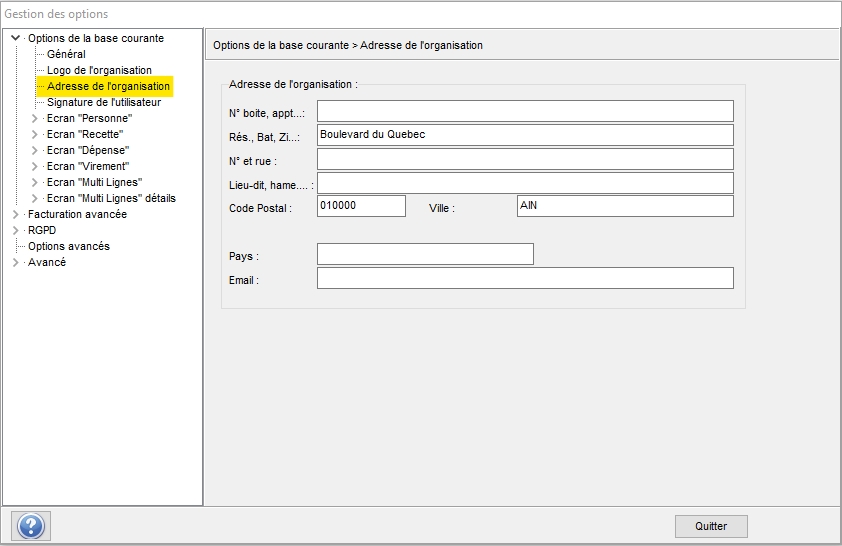
Task: Expand the Ecran "Personne" tree node
Action: pos(35,118)
